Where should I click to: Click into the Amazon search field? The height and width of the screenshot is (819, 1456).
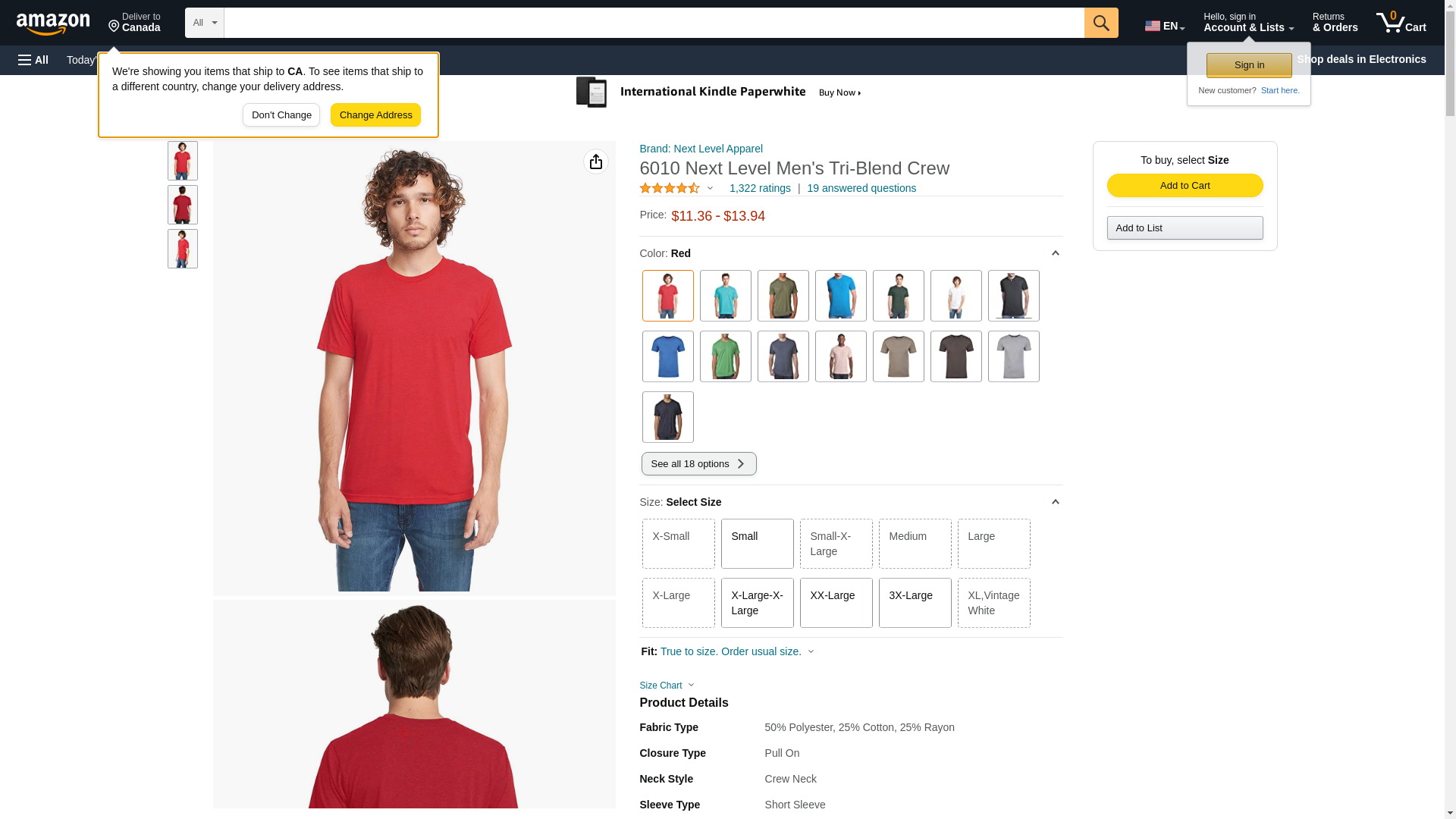(x=654, y=23)
